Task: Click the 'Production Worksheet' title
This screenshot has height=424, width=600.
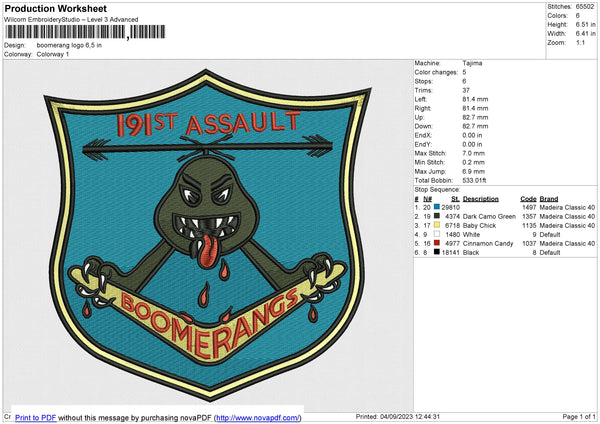Action: [x=56, y=8]
